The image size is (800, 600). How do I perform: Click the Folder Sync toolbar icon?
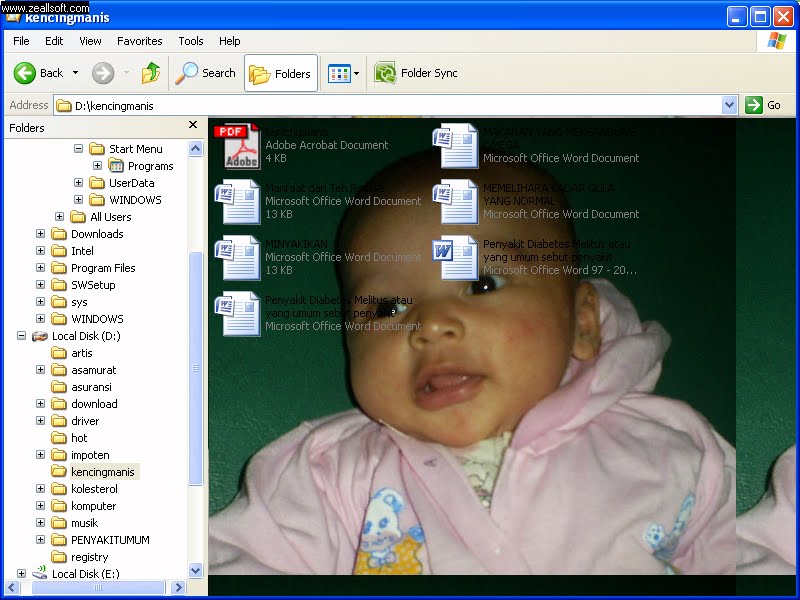(x=385, y=73)
